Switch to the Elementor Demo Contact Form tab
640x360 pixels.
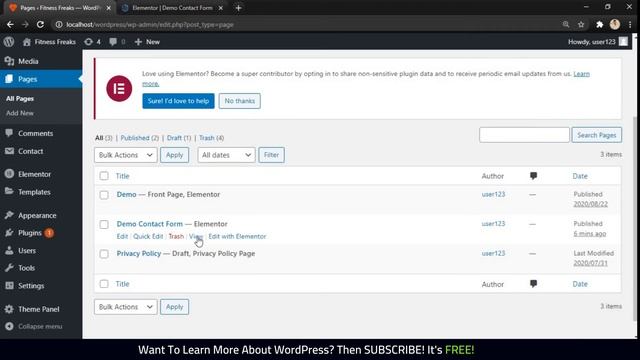click(x=172, y=8)
